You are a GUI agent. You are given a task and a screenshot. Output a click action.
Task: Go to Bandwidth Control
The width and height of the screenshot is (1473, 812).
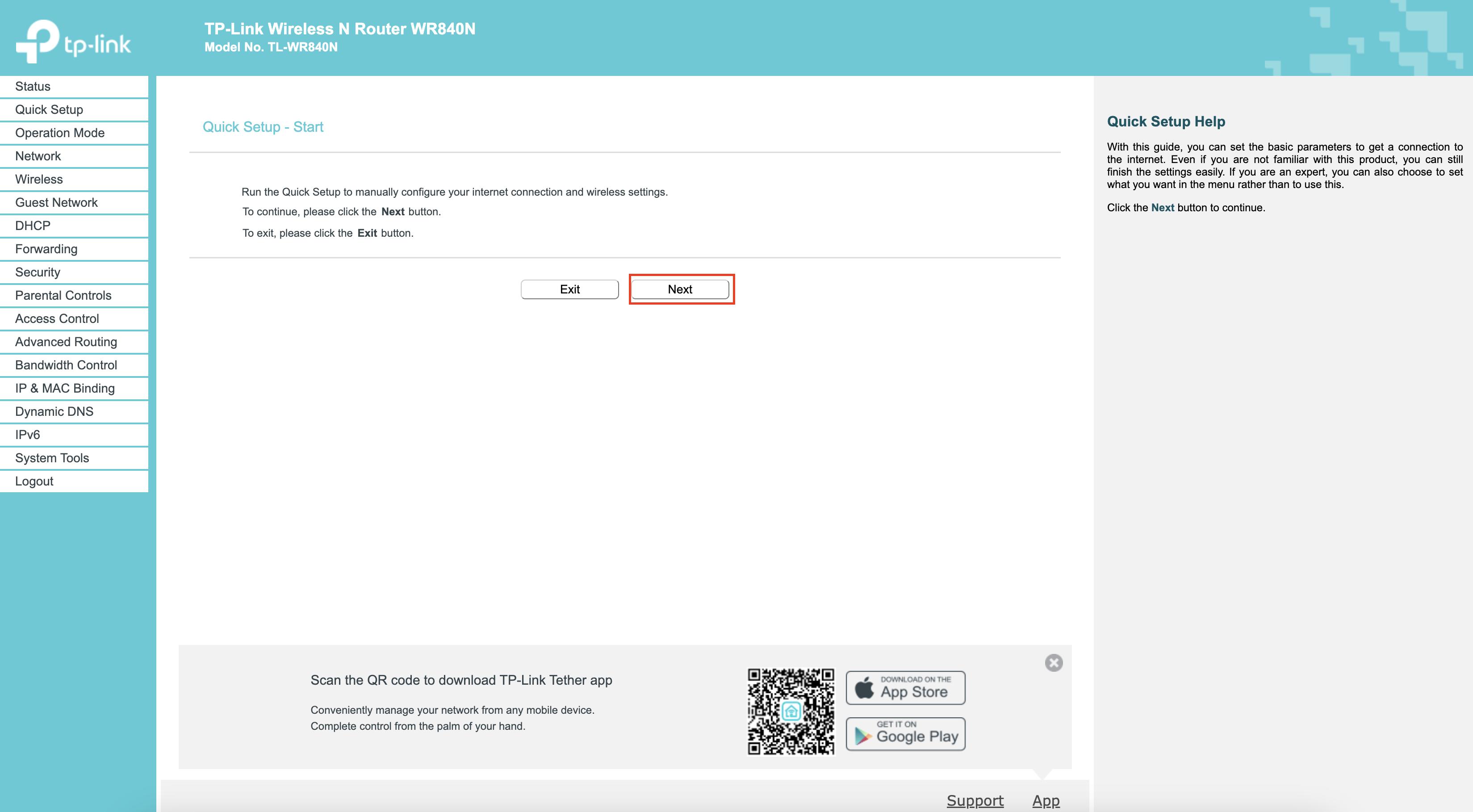coord(74,365)
